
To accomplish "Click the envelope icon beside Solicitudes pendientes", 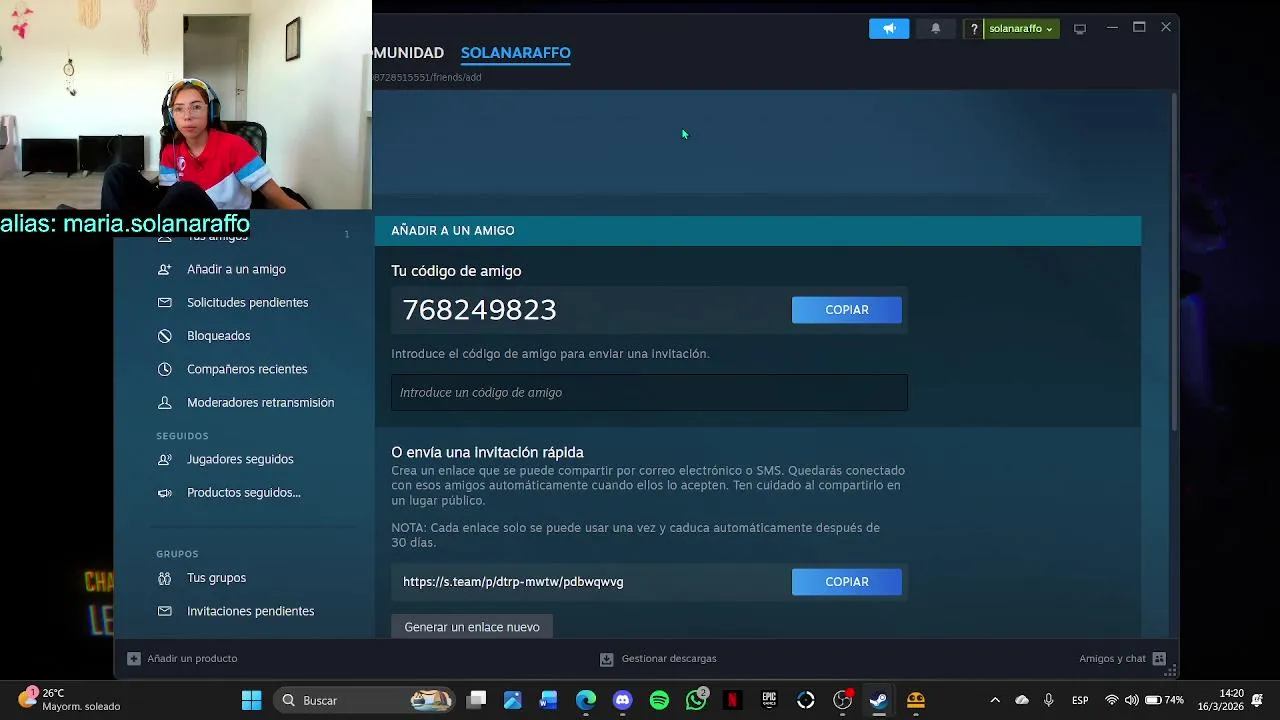I will coord(165,302).
